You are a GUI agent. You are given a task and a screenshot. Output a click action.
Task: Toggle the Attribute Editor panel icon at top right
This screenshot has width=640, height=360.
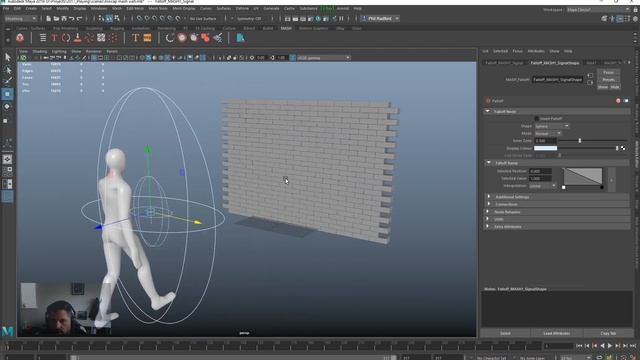click(620, 18)
